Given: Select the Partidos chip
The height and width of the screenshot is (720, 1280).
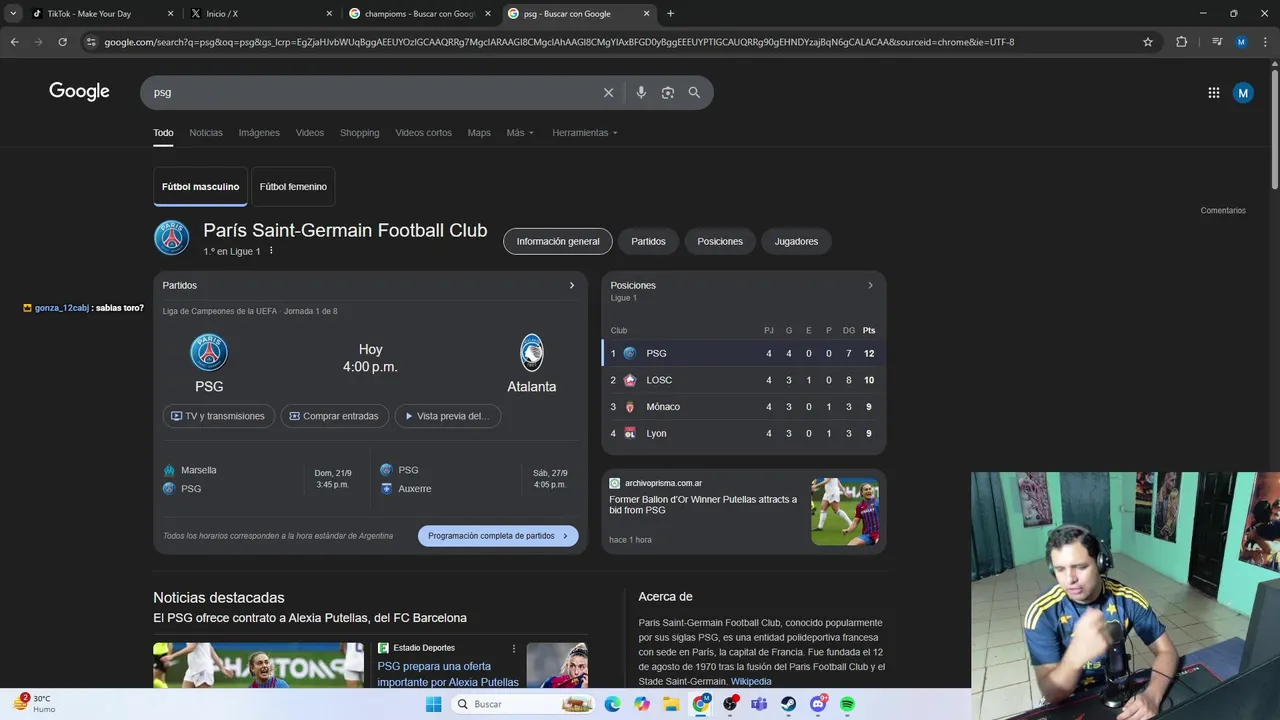Looking at the screenshot, I should (x=648, y=241).
